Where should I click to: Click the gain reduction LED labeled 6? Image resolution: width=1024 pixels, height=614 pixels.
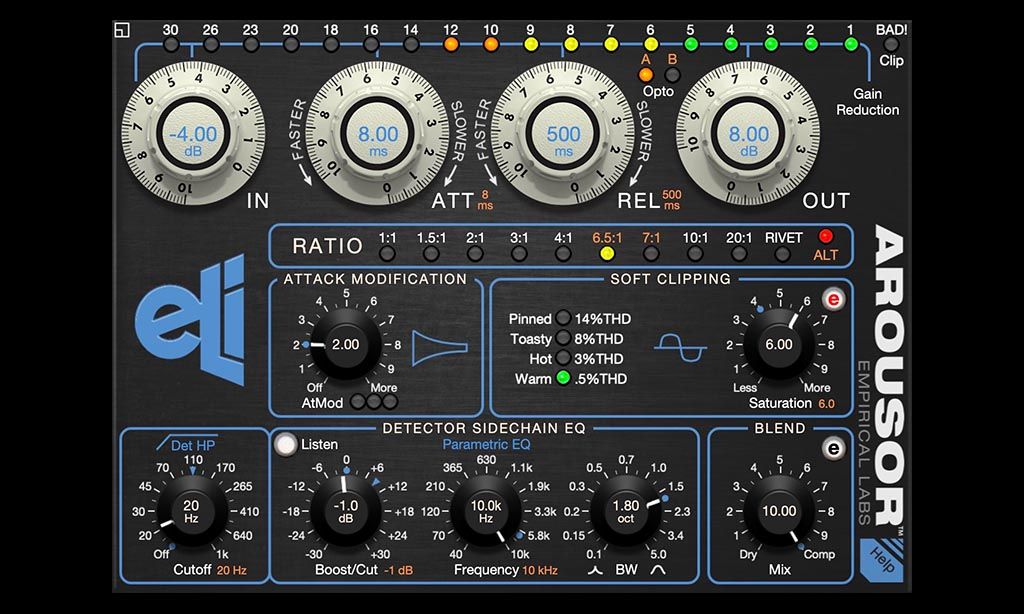[651, 44]
